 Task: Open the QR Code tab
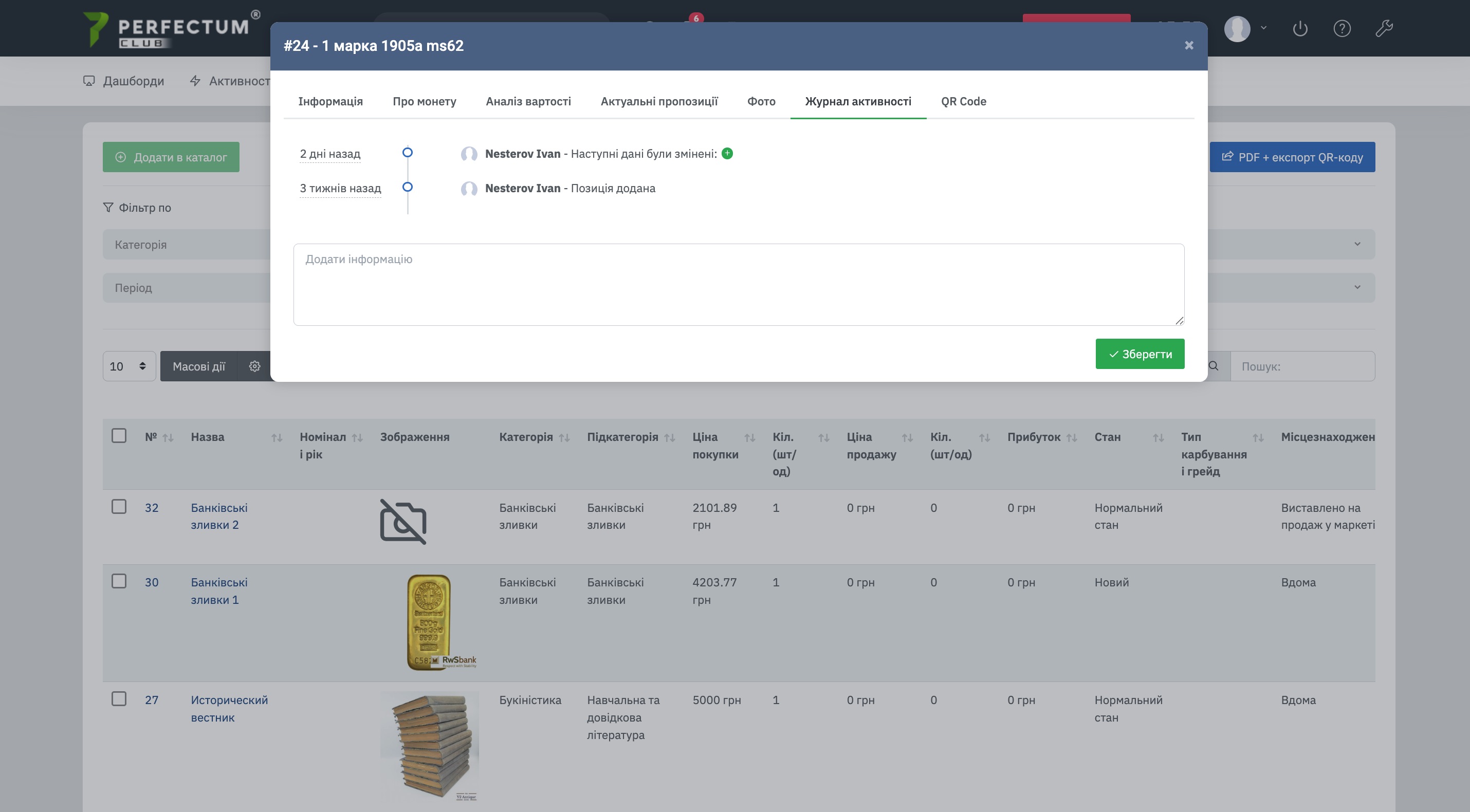click(963, 102)
